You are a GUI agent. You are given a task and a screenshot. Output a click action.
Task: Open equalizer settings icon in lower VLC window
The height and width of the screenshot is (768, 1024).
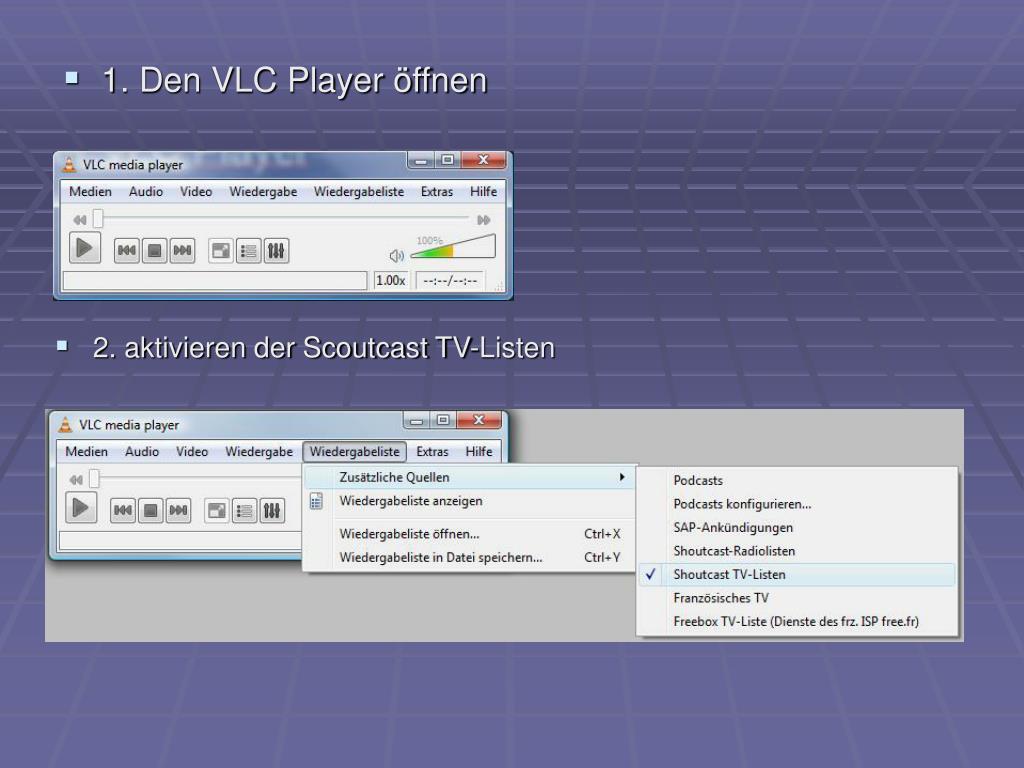[x=272, y=511]
